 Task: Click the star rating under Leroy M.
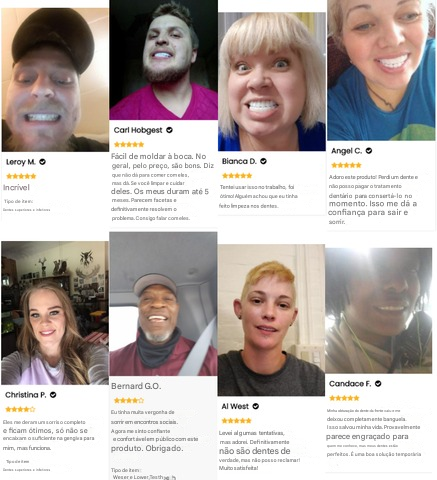coord(21,176)
